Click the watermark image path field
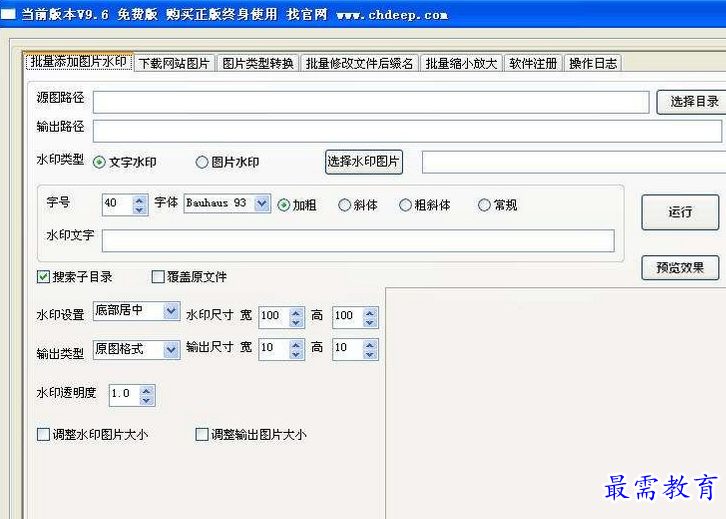This screenshot has height=519, width=726. 574,162
